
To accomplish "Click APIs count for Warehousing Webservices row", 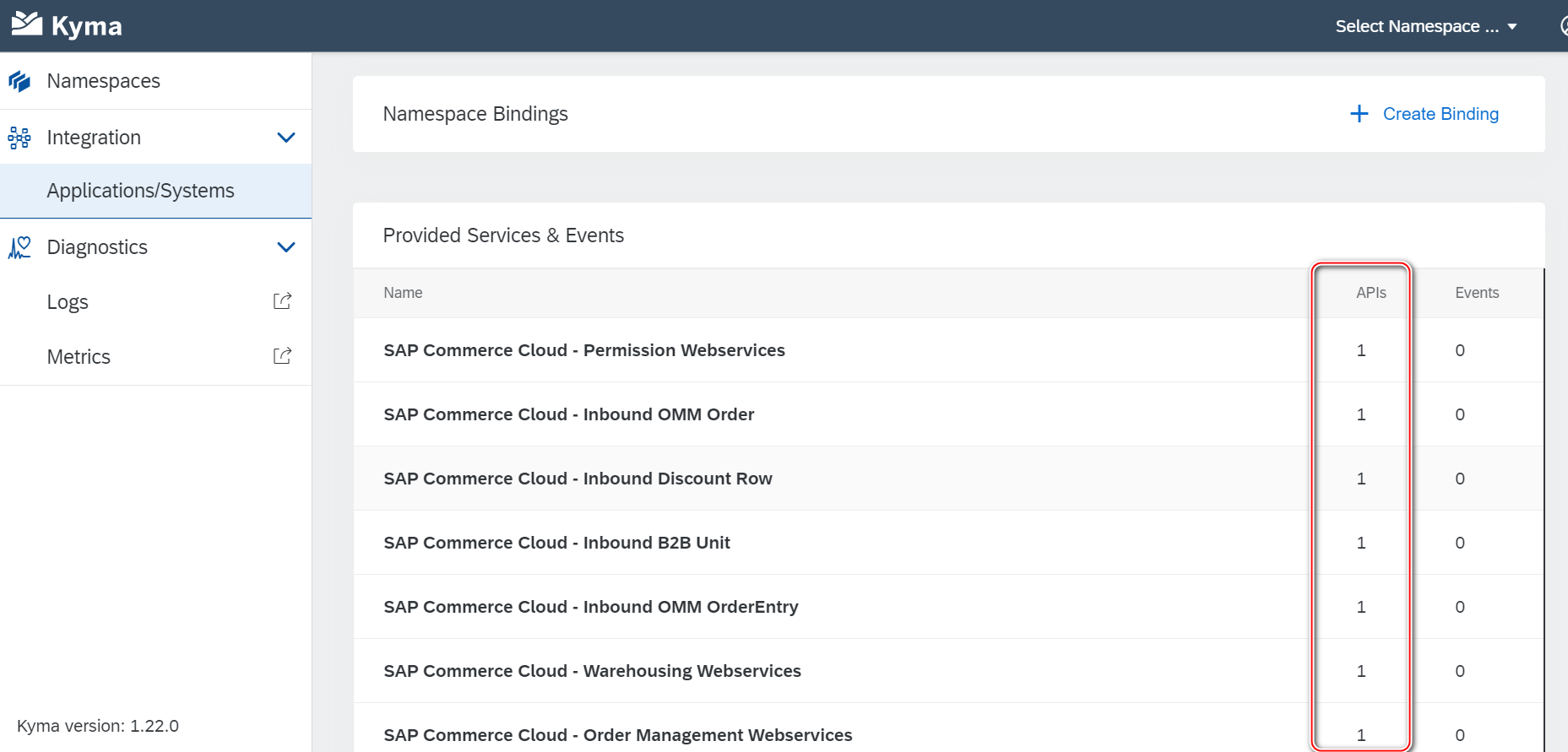I will tap(1361, 671).
